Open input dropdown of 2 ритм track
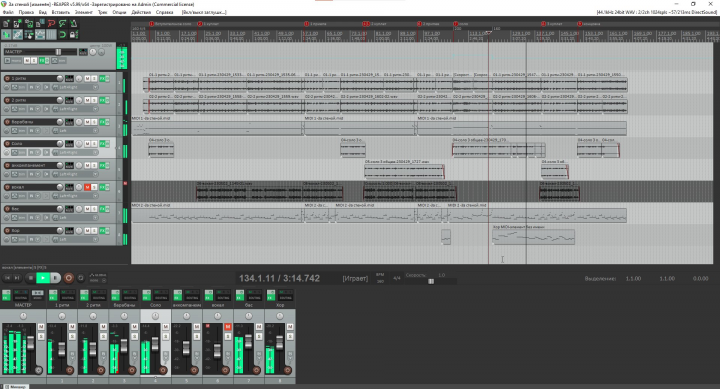 coord(75,109)
